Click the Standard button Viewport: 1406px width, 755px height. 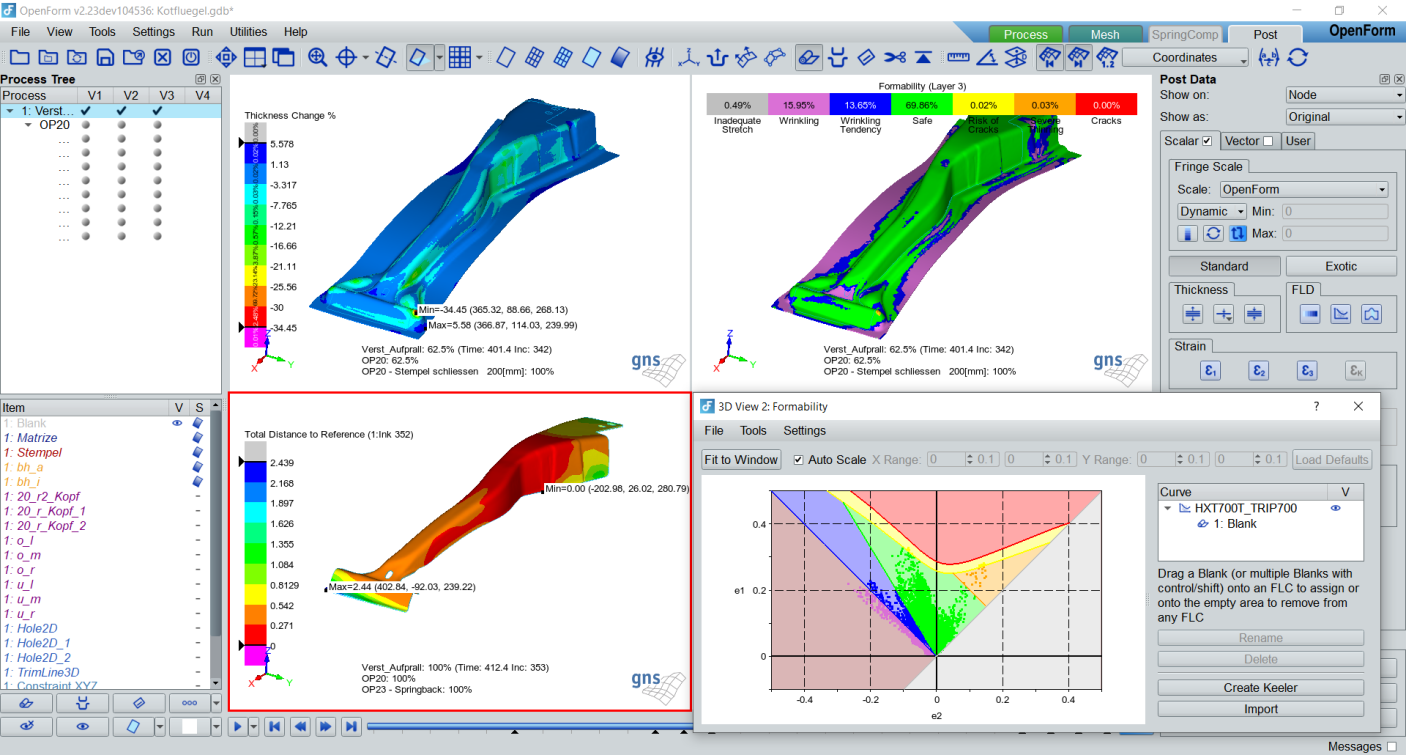1224,266
